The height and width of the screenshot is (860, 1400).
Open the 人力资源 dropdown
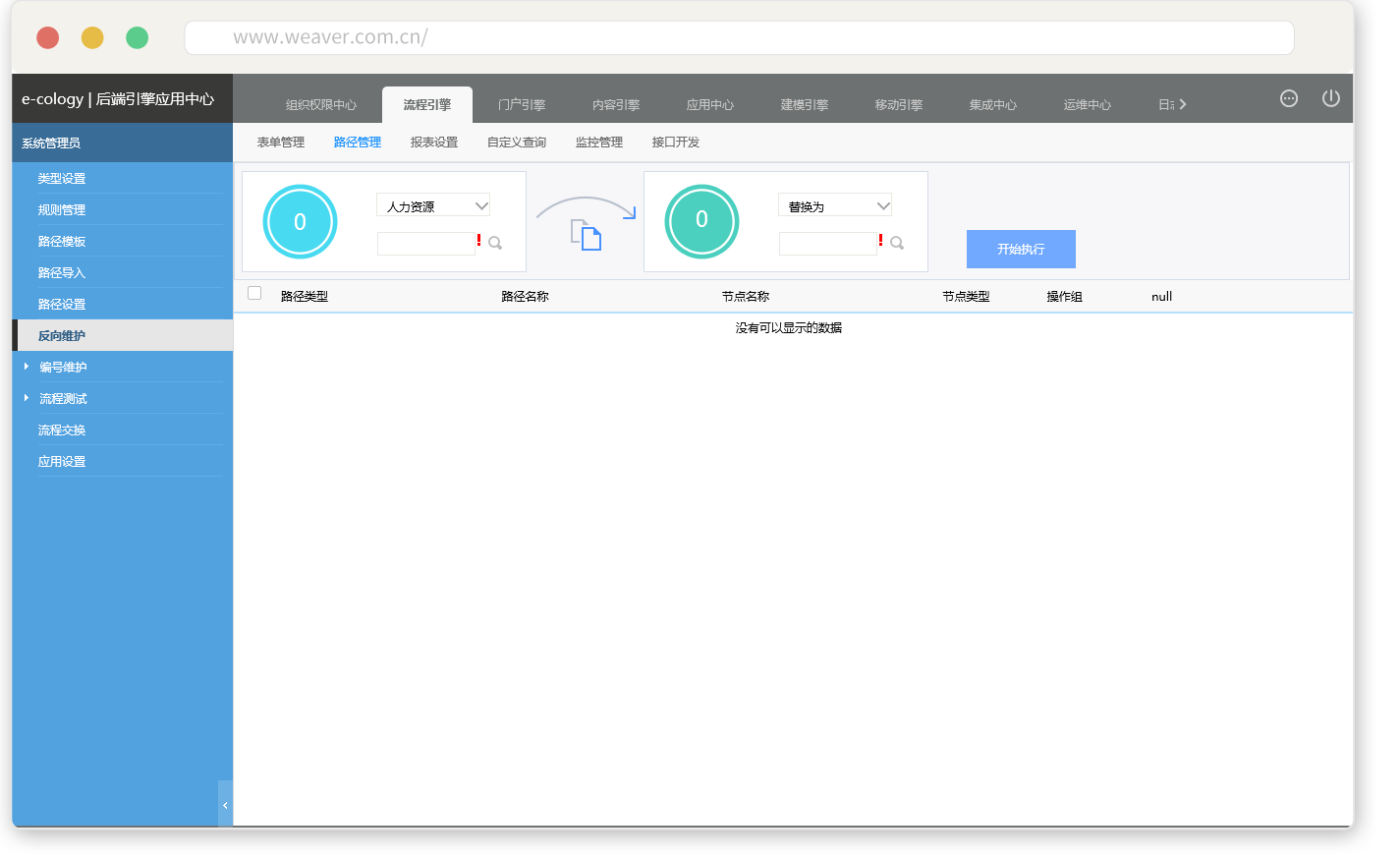(433, 206)
